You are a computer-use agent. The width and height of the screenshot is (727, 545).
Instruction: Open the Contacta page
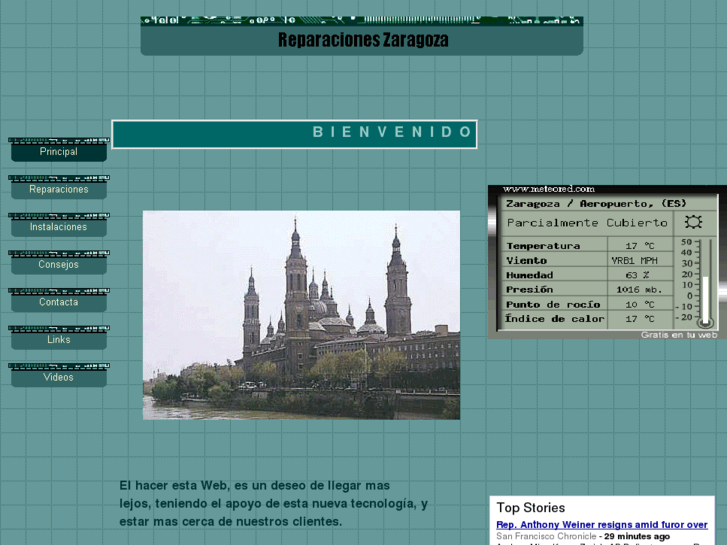tap(58, 302)
